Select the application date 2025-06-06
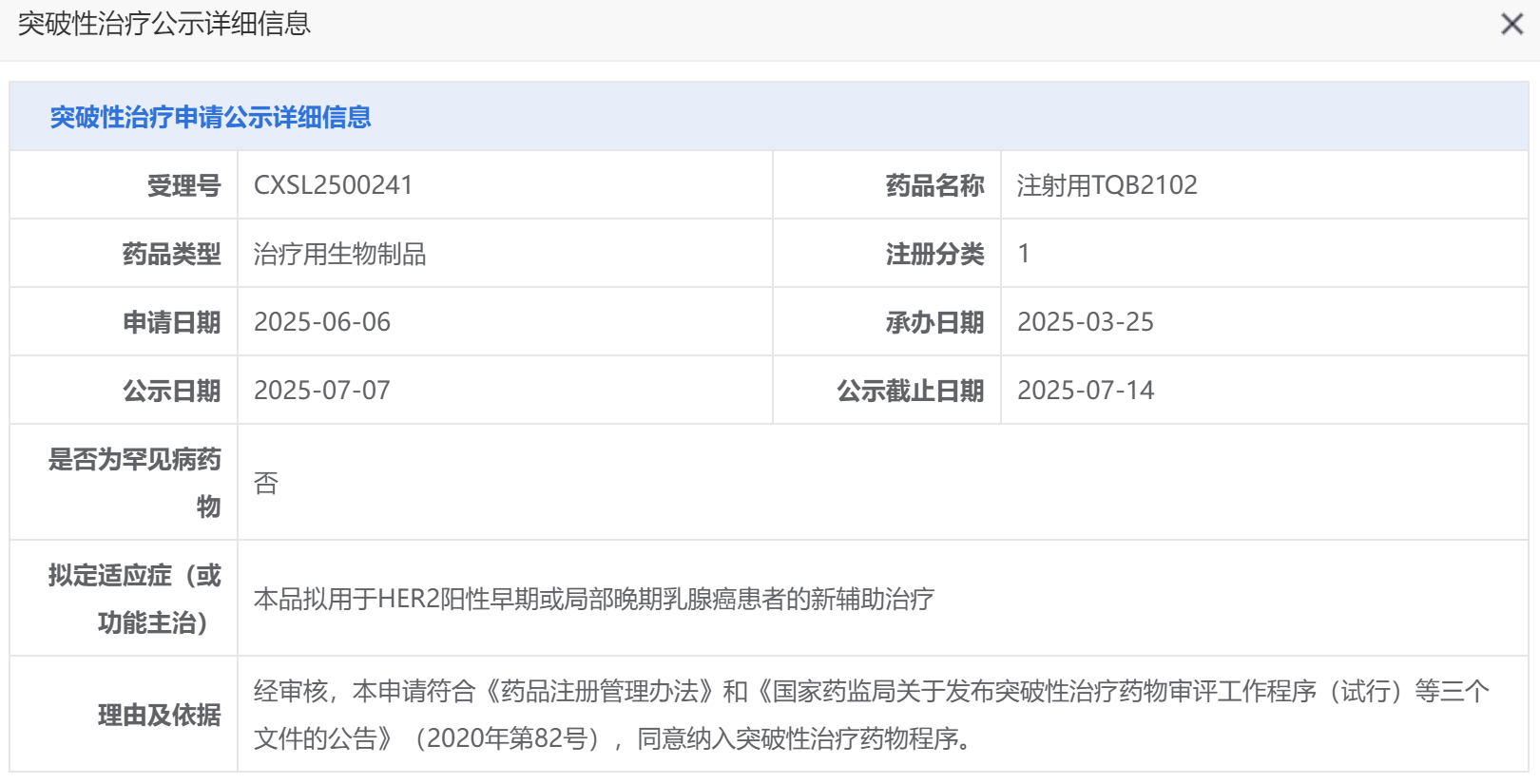This screenshot has height=784, width=1540. [x=322, y=322]
